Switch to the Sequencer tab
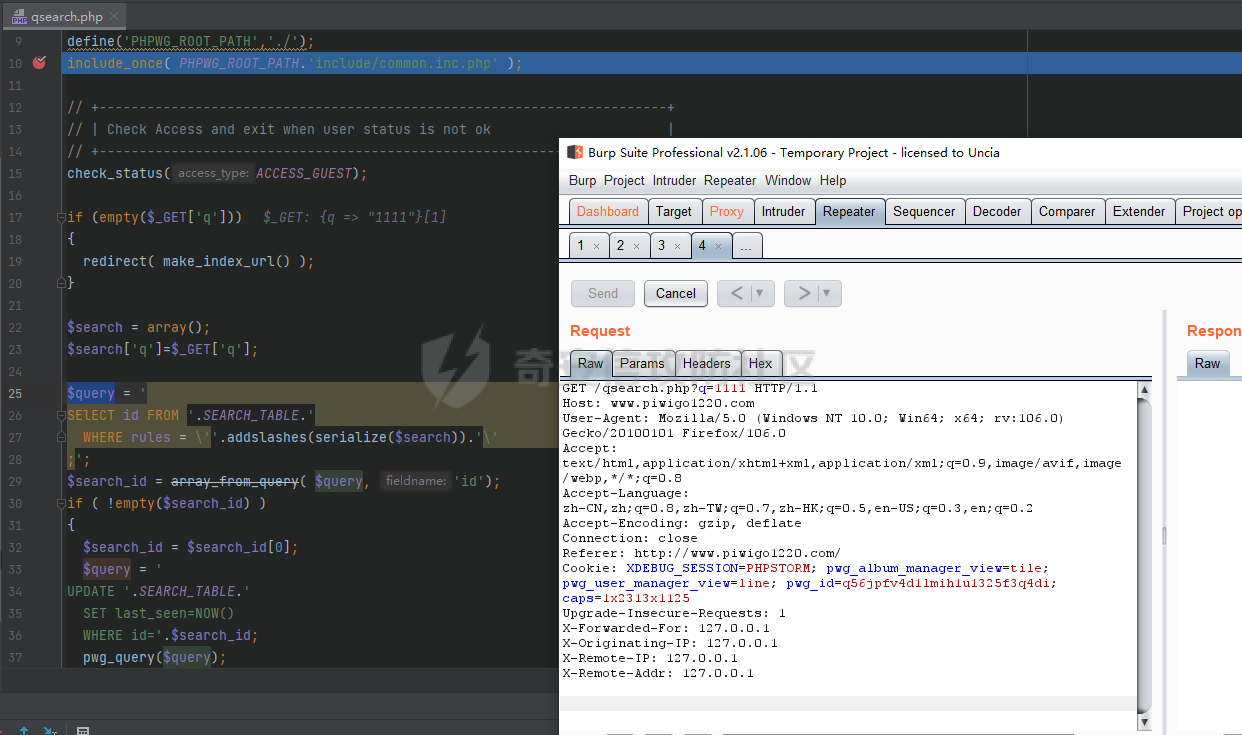This screenshot has width=1242, height=735. [x=924, y=211]
